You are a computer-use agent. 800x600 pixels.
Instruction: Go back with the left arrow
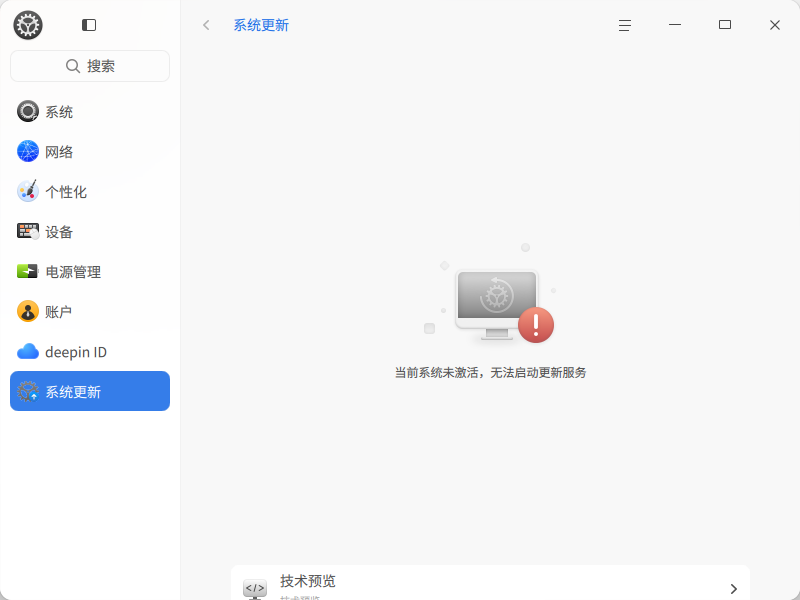206,25
